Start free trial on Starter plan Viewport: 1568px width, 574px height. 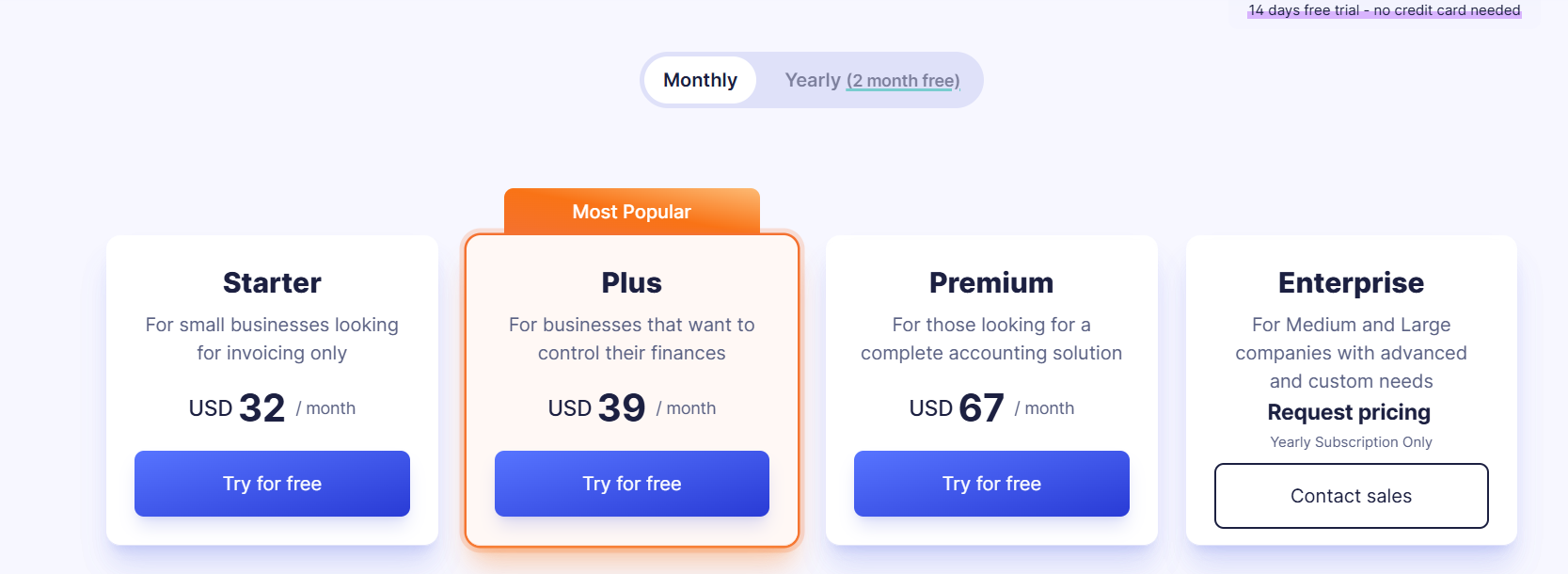tap(272, 484)
